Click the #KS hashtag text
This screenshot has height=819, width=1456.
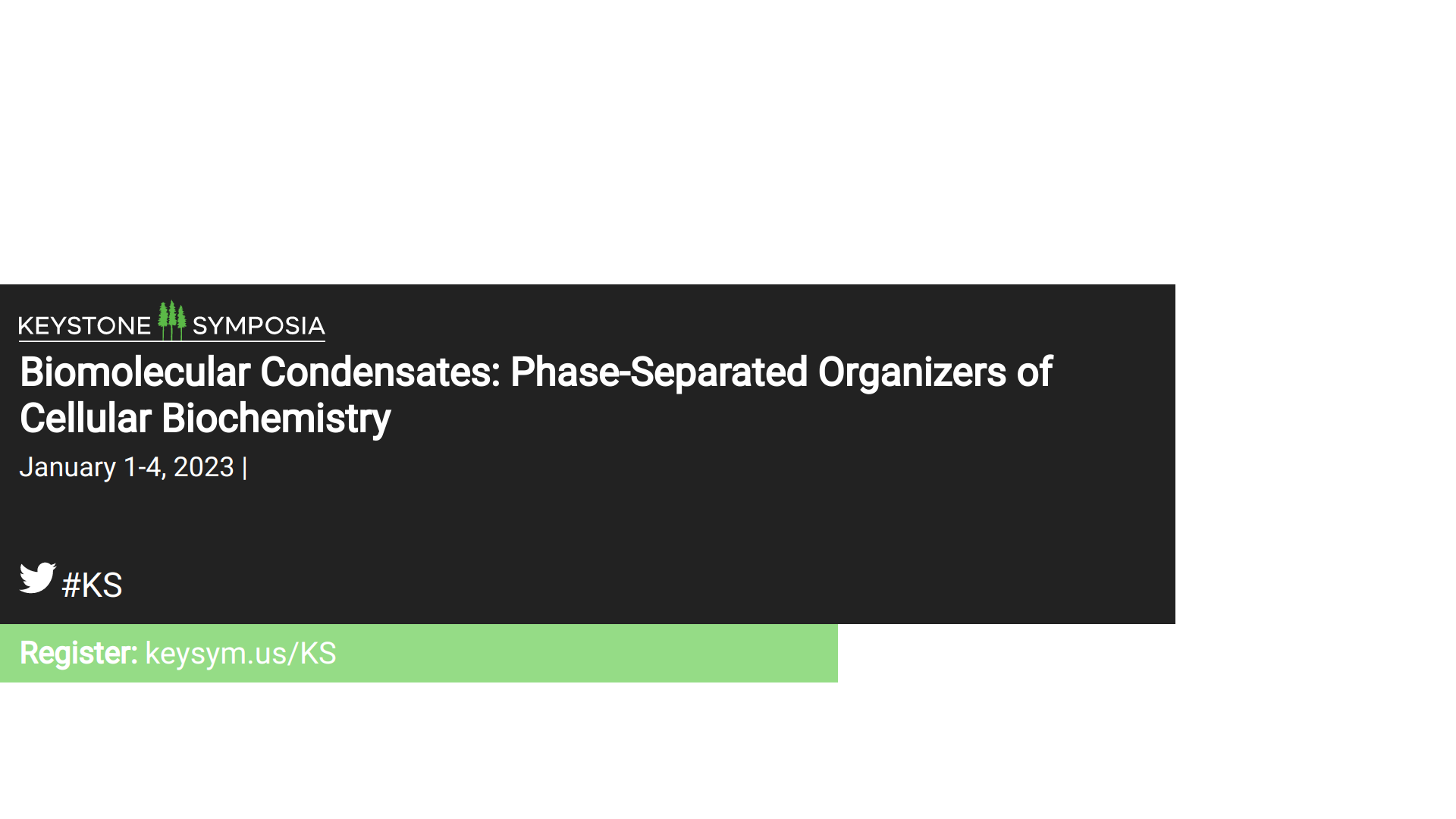[x=92, y=585]
